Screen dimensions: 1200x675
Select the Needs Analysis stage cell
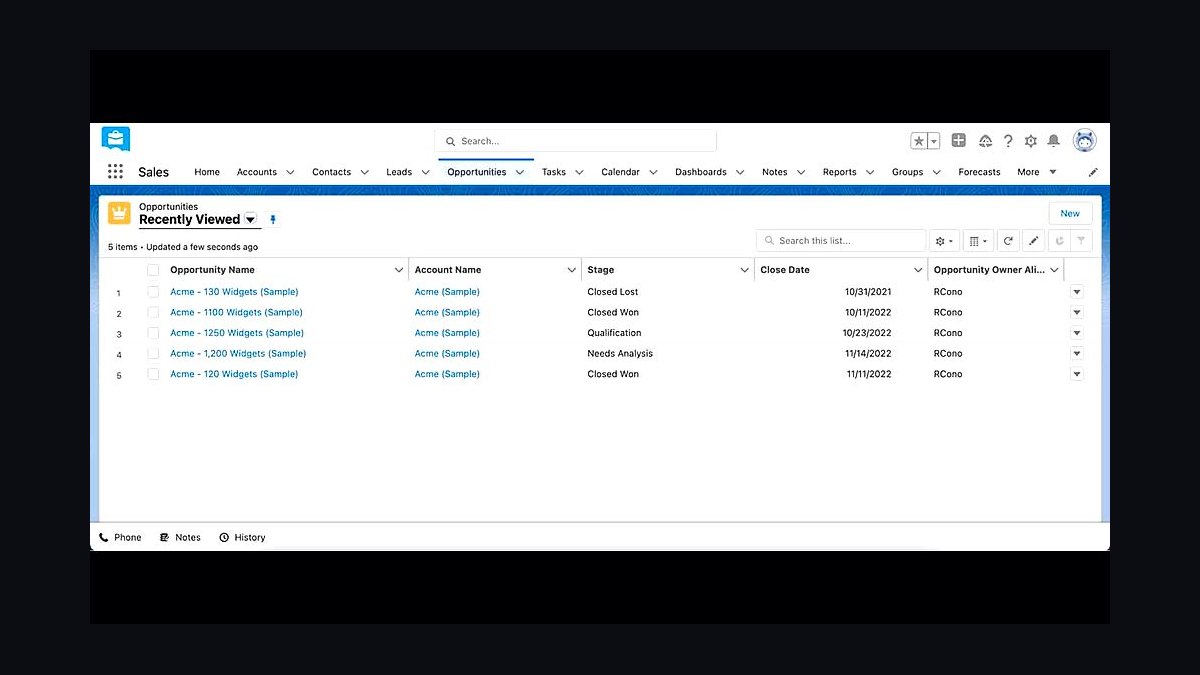(620, 353)
